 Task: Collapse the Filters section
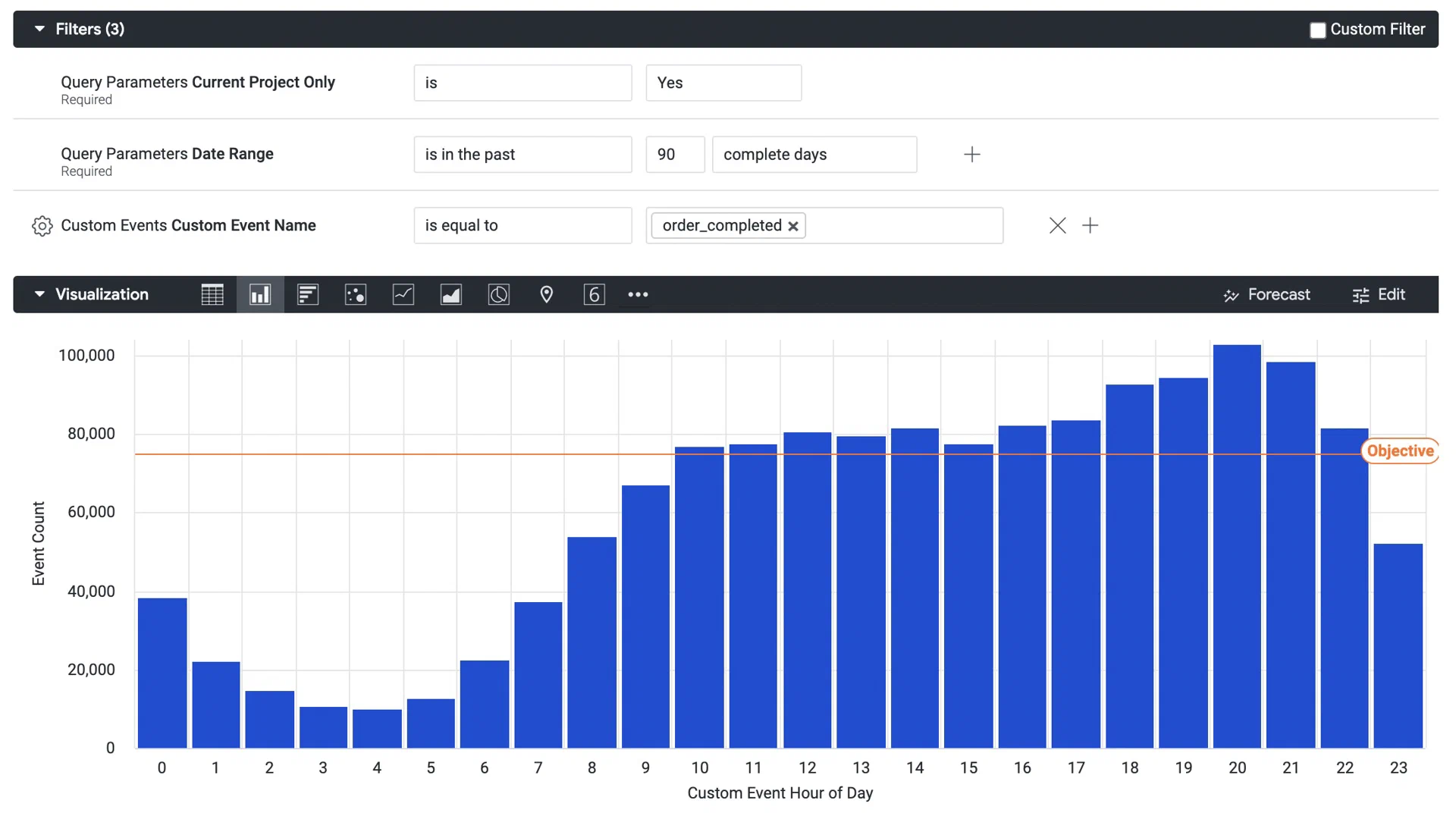pos(39,29)
